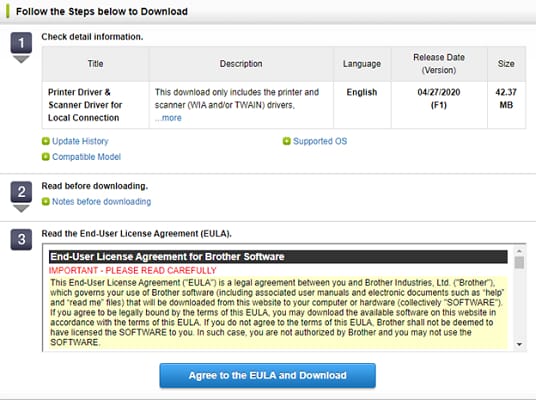Click the 'Read before downloading.' step text
Viewport: 536px width, 400px height.
click(95, 186)
